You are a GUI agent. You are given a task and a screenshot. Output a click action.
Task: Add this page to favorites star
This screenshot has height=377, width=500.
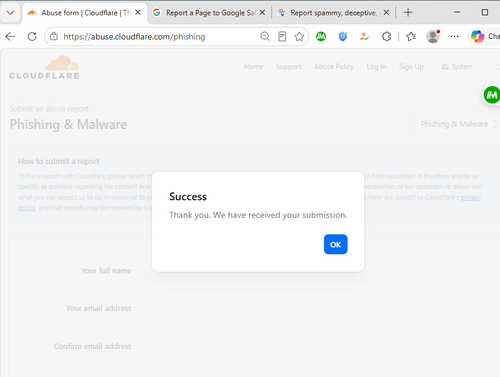point(299,36)
